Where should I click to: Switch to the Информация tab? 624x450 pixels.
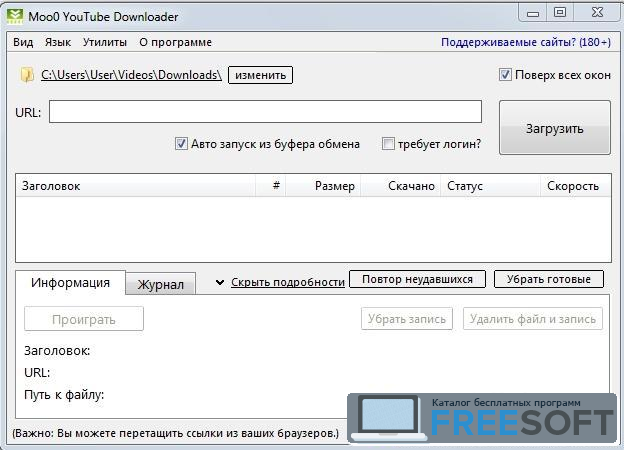pos(70,282)
